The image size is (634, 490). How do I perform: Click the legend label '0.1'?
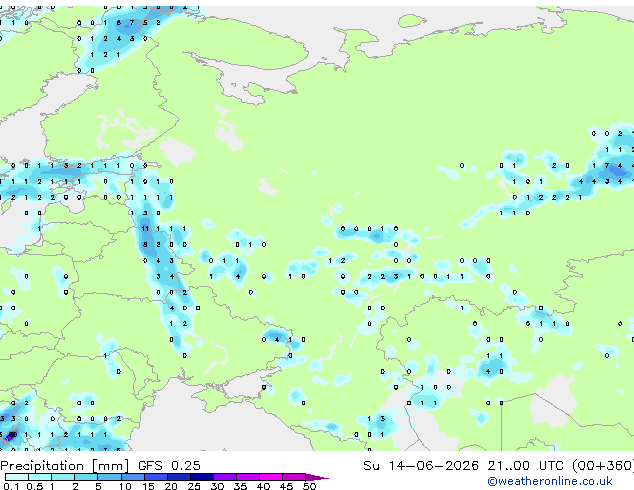12,486
